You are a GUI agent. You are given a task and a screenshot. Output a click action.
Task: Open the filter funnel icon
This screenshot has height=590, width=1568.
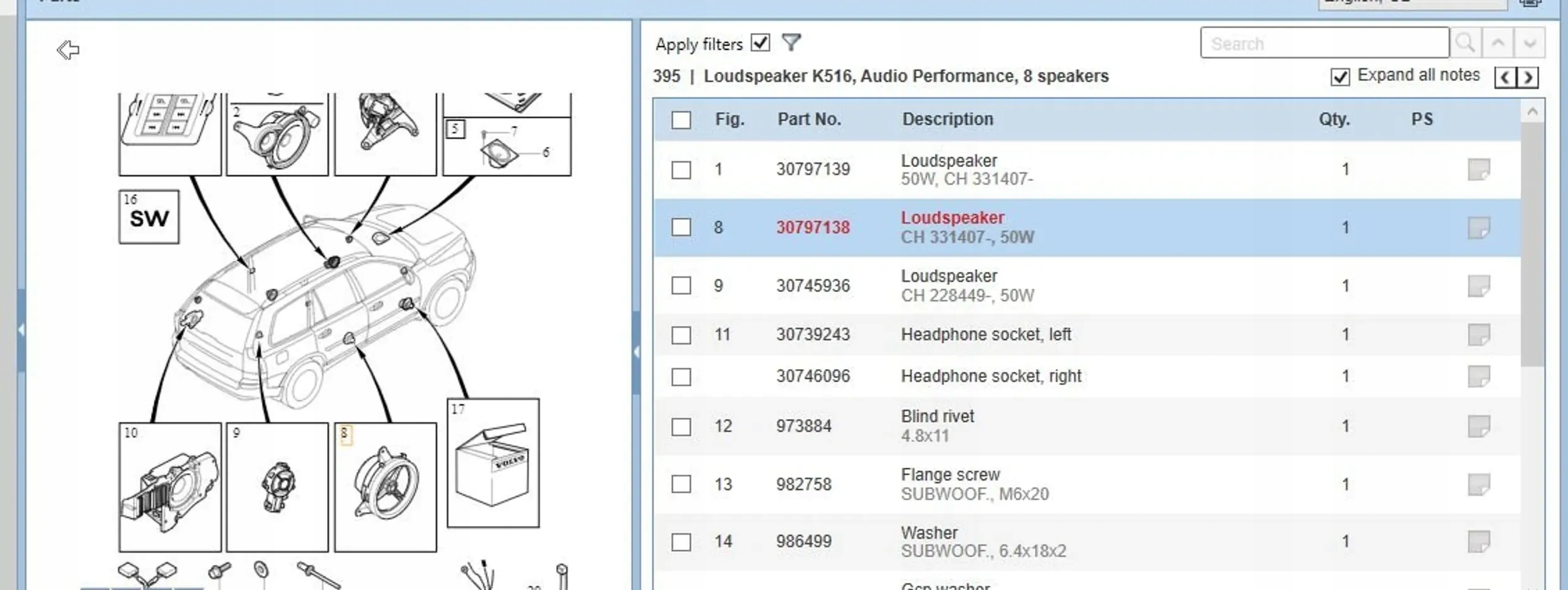pyautogui.click(x=792, y=43)
